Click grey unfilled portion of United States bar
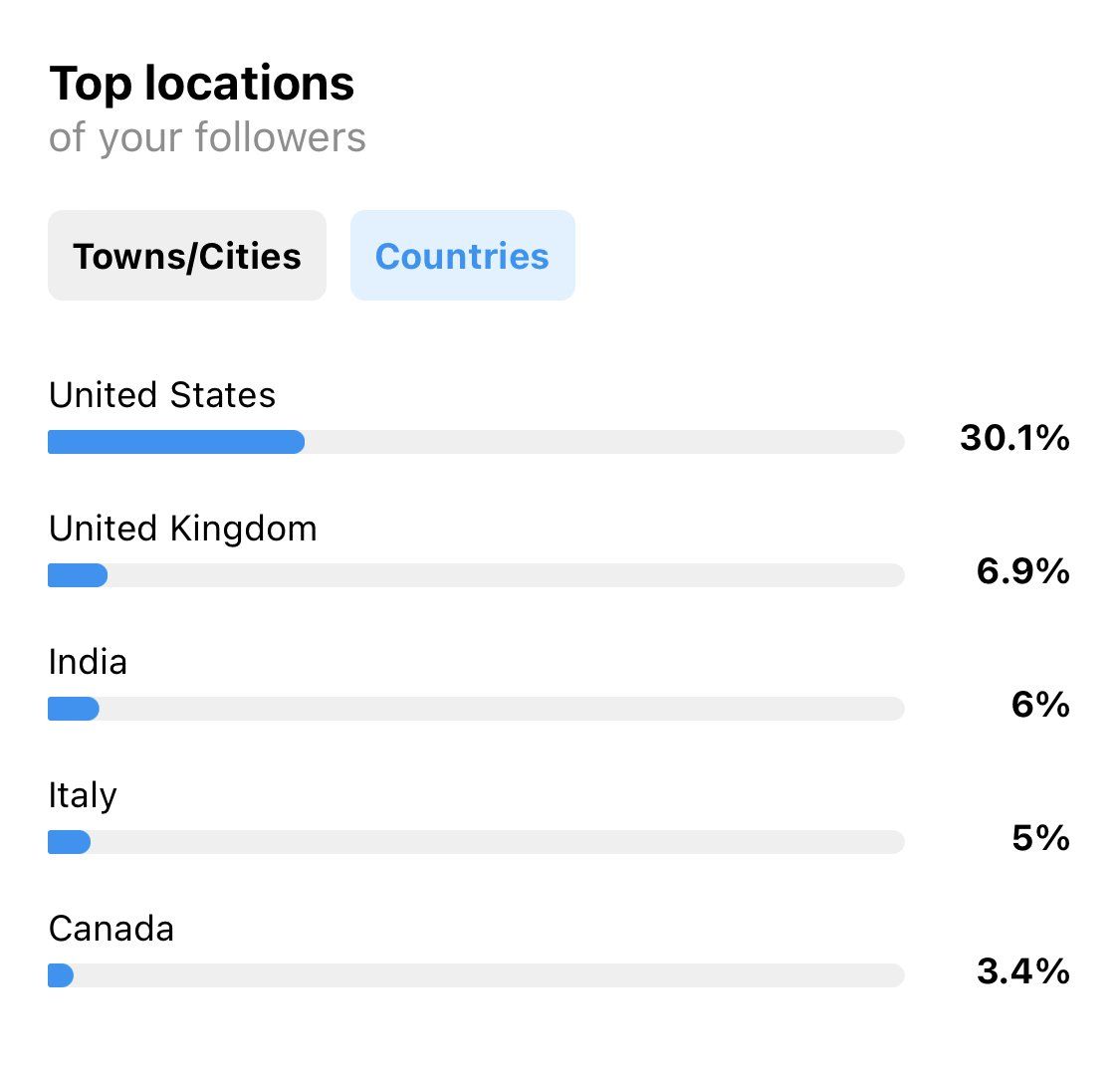This screenshot has width=1120, height=1067. click(603, 442)
